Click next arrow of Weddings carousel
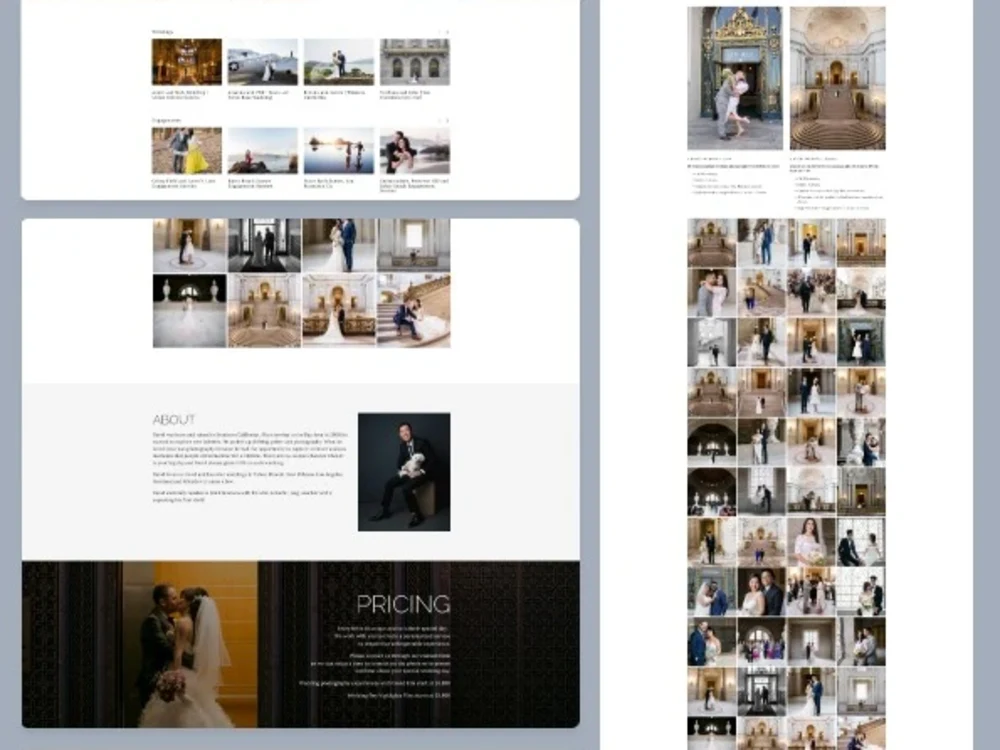 click(447, 32)
